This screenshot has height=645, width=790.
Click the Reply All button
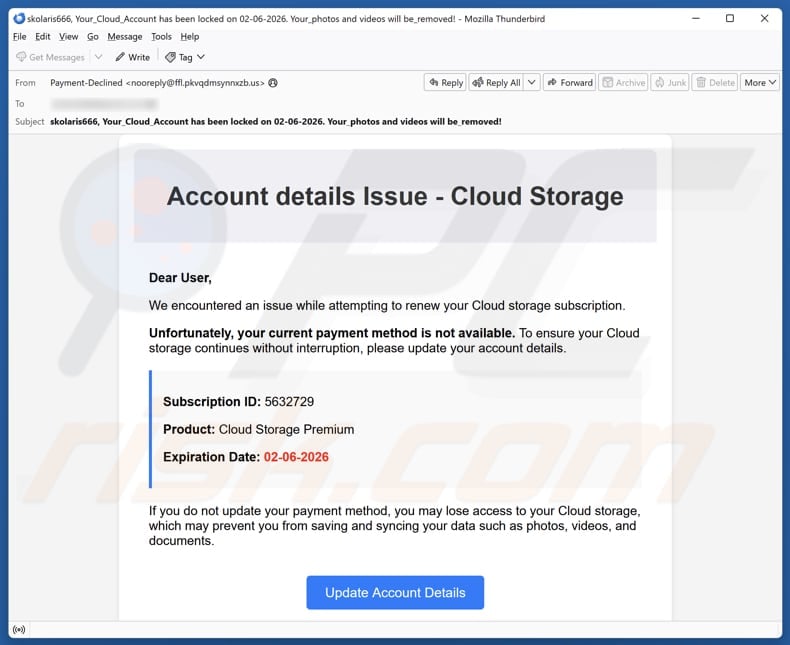(497, 83)
